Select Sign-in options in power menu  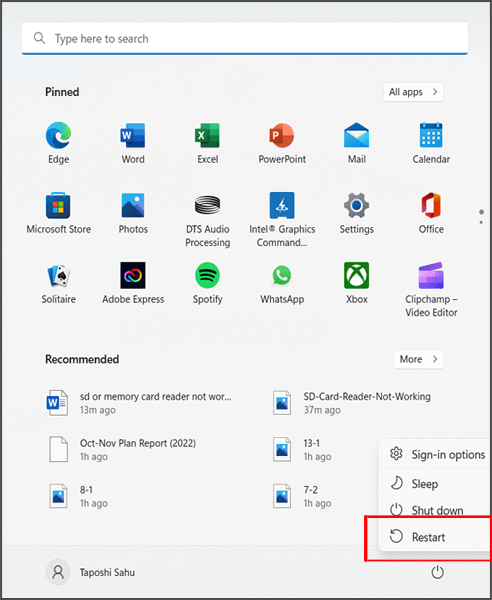tap(437, 455)
